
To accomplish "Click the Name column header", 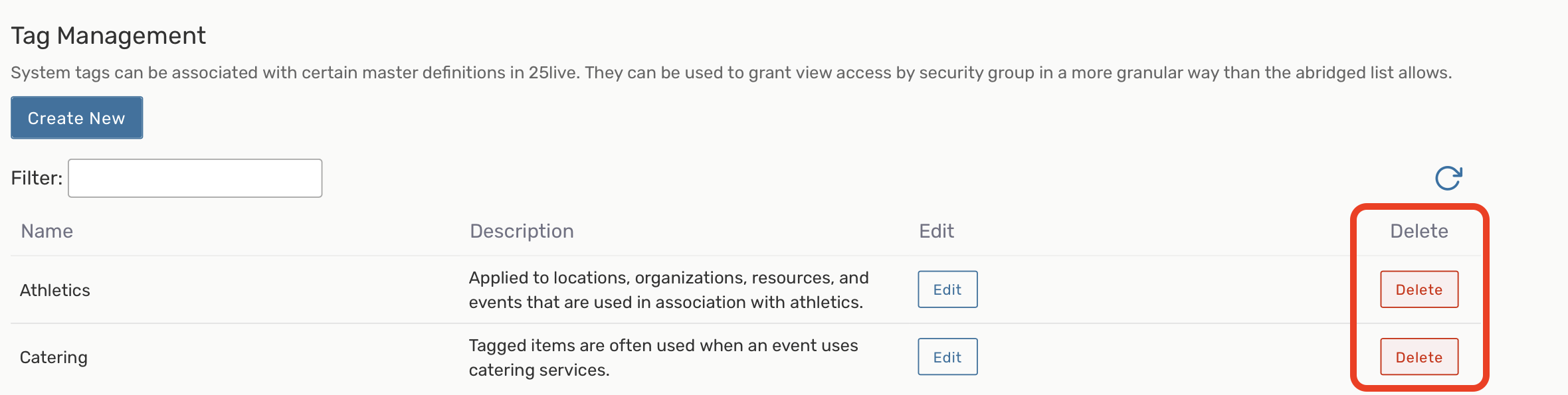I will pyautogui.click(x=47, y=231).
